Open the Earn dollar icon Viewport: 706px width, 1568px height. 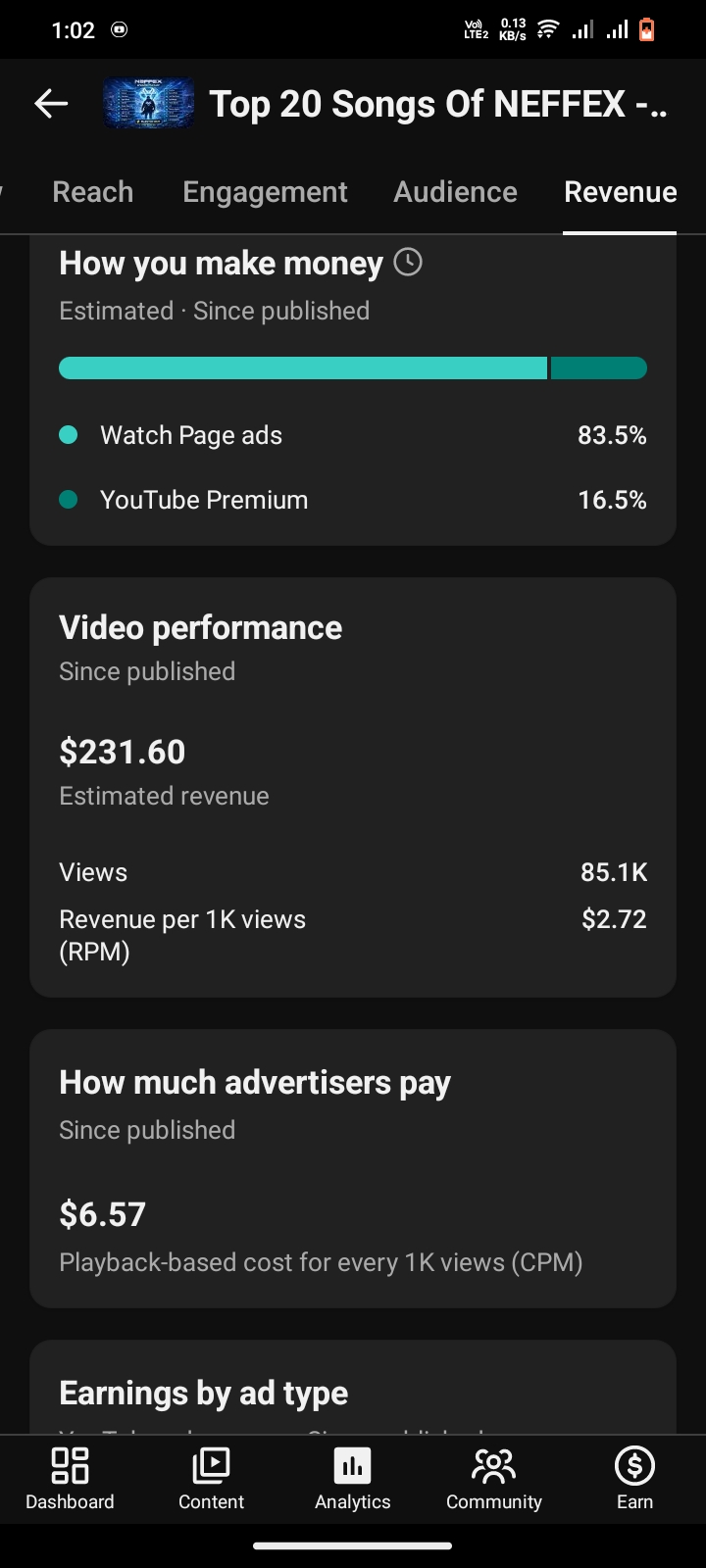tap(634, 1466)
